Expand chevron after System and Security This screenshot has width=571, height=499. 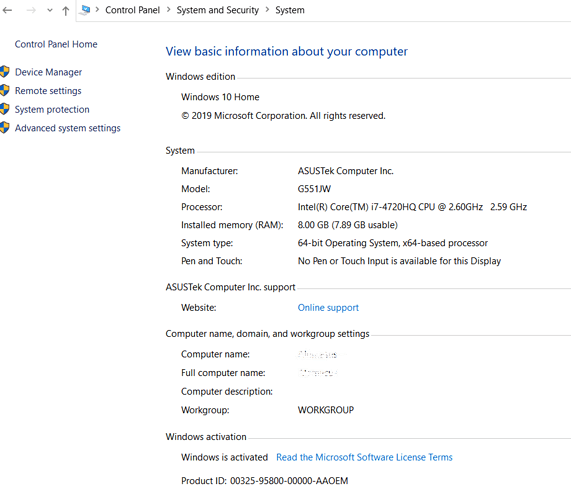267,10
